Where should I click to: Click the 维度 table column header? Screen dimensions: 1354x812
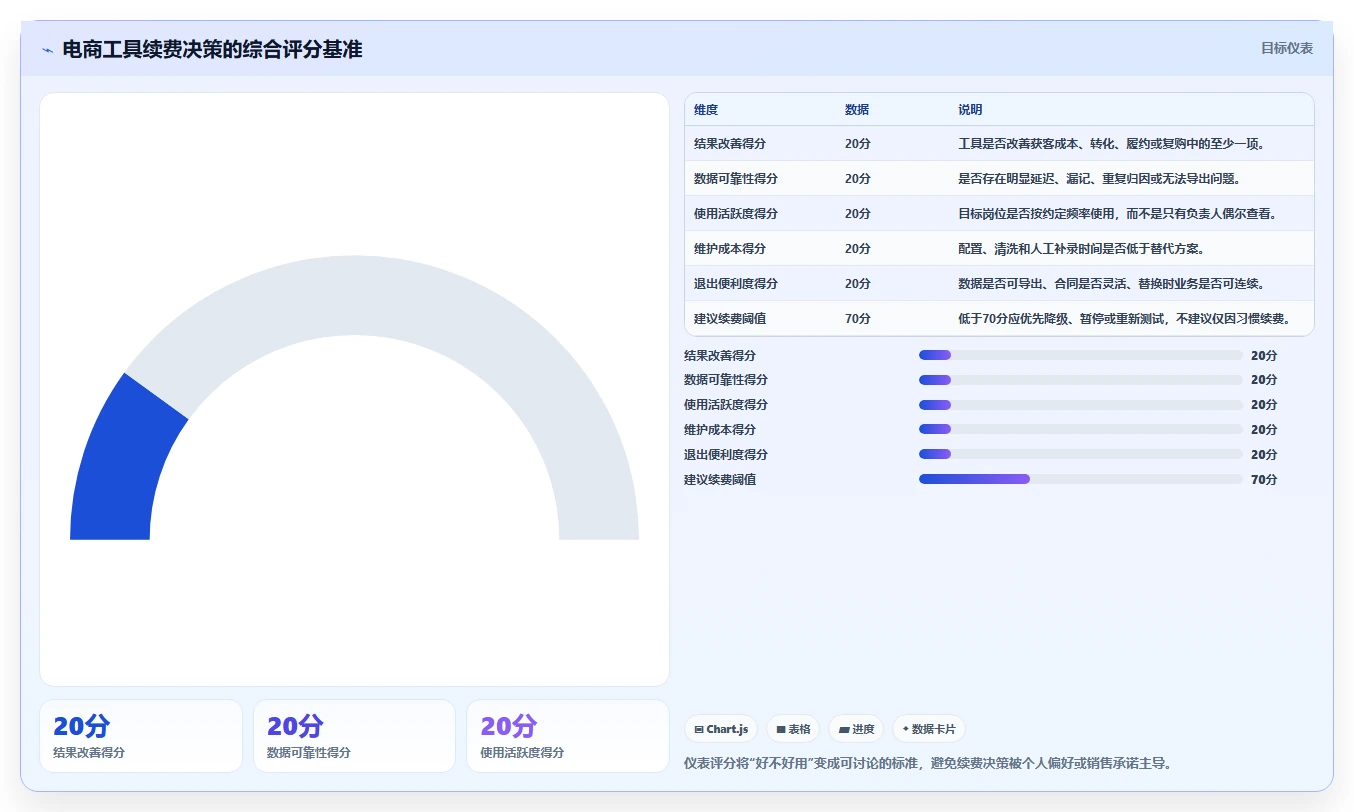[x=706, y=110]
